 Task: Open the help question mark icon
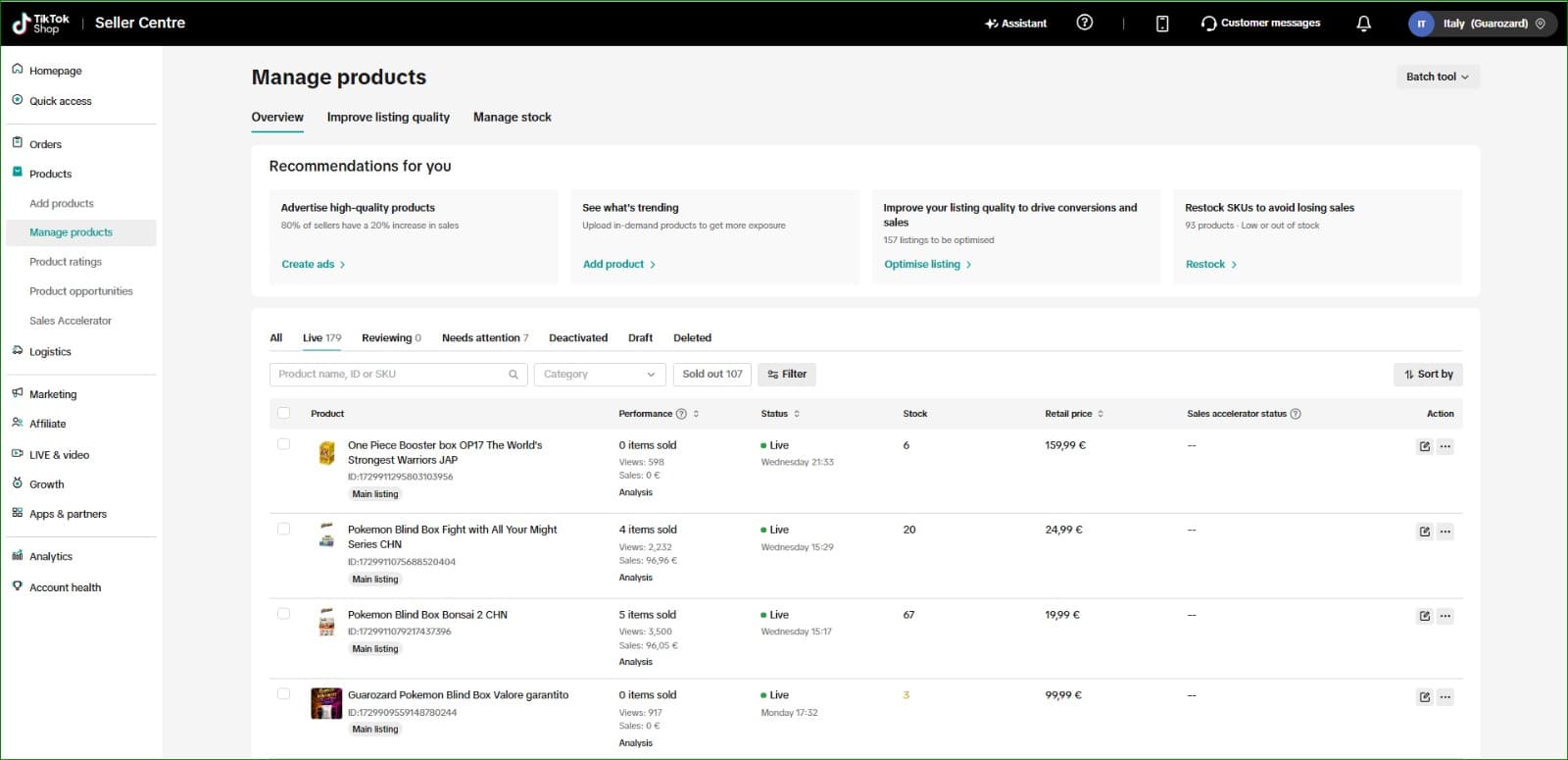point(1084,23)
